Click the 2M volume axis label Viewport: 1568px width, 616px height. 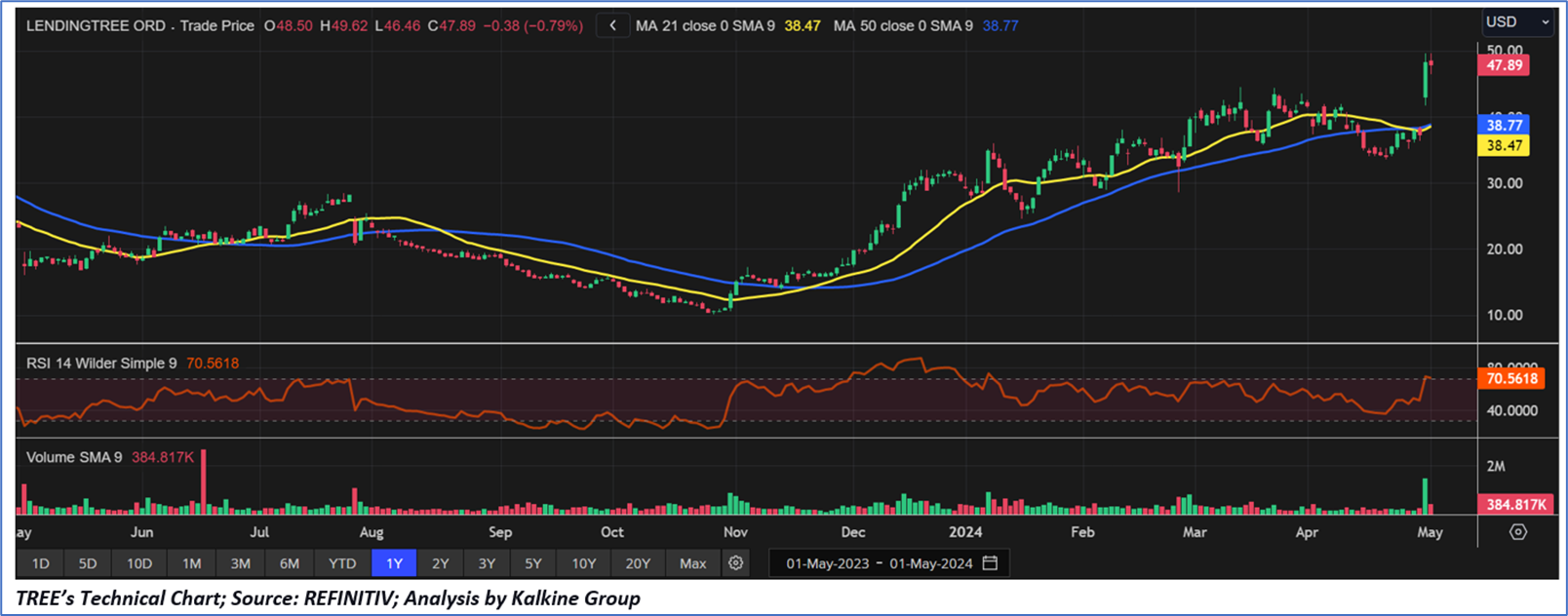(1495, 466)
